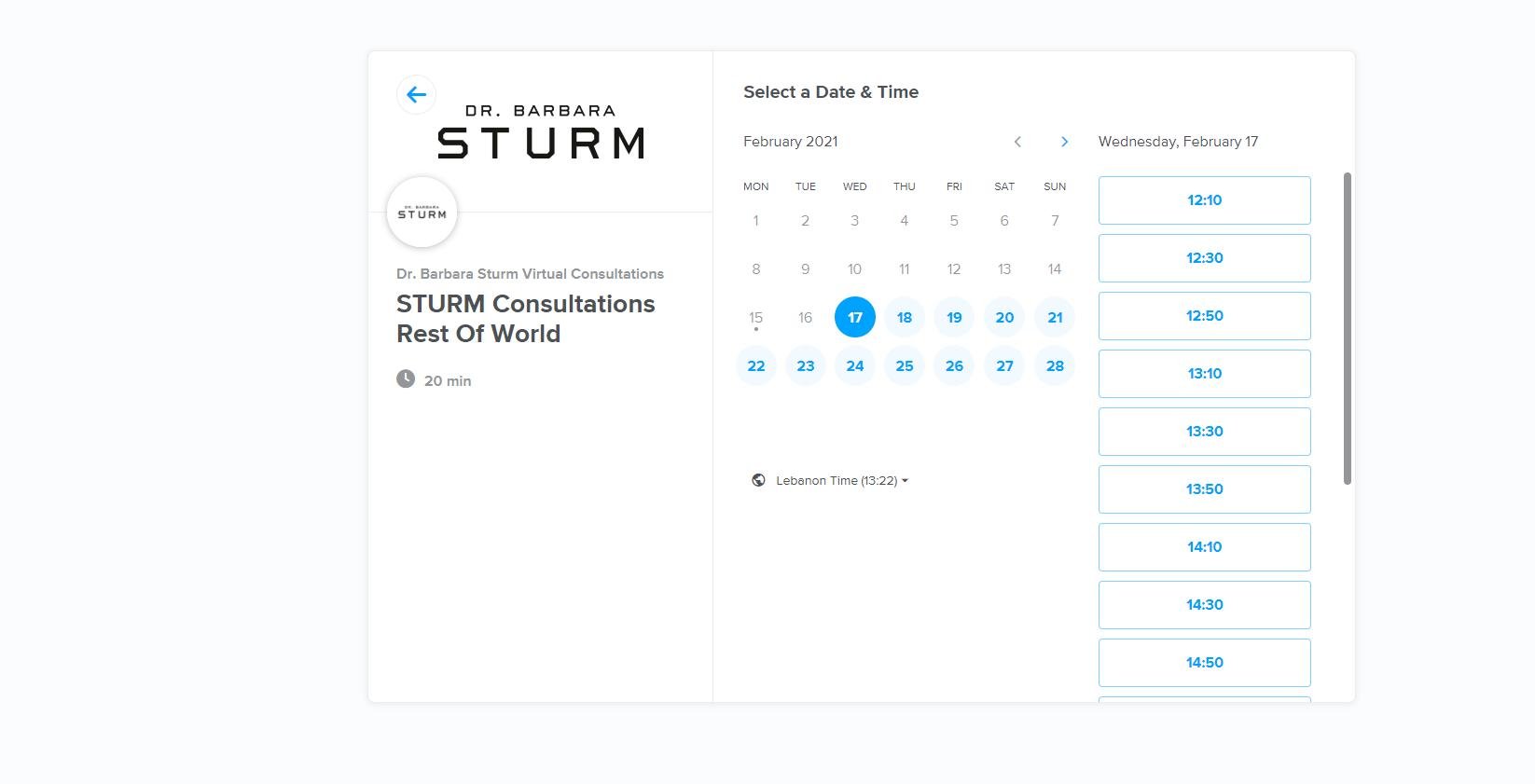This screenshot has width=1535, height=784.
Task: Select the 12:30 time slot
Action: (1204, 258)
